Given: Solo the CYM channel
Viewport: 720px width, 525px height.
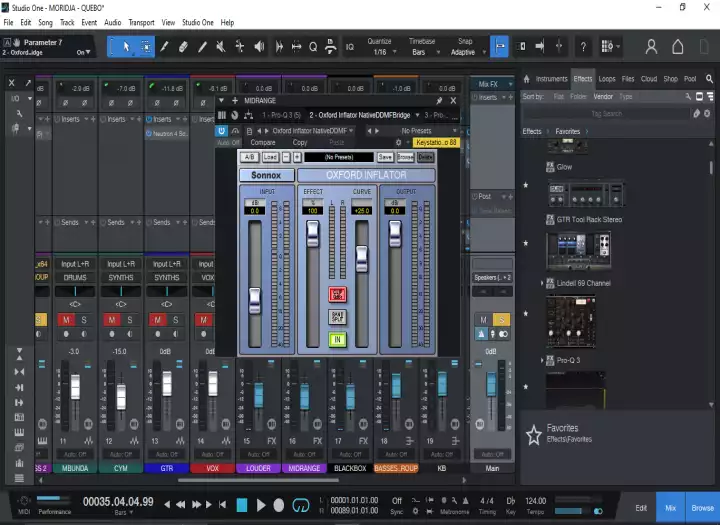Looking at the screenshot, I should tap(130, 320).
